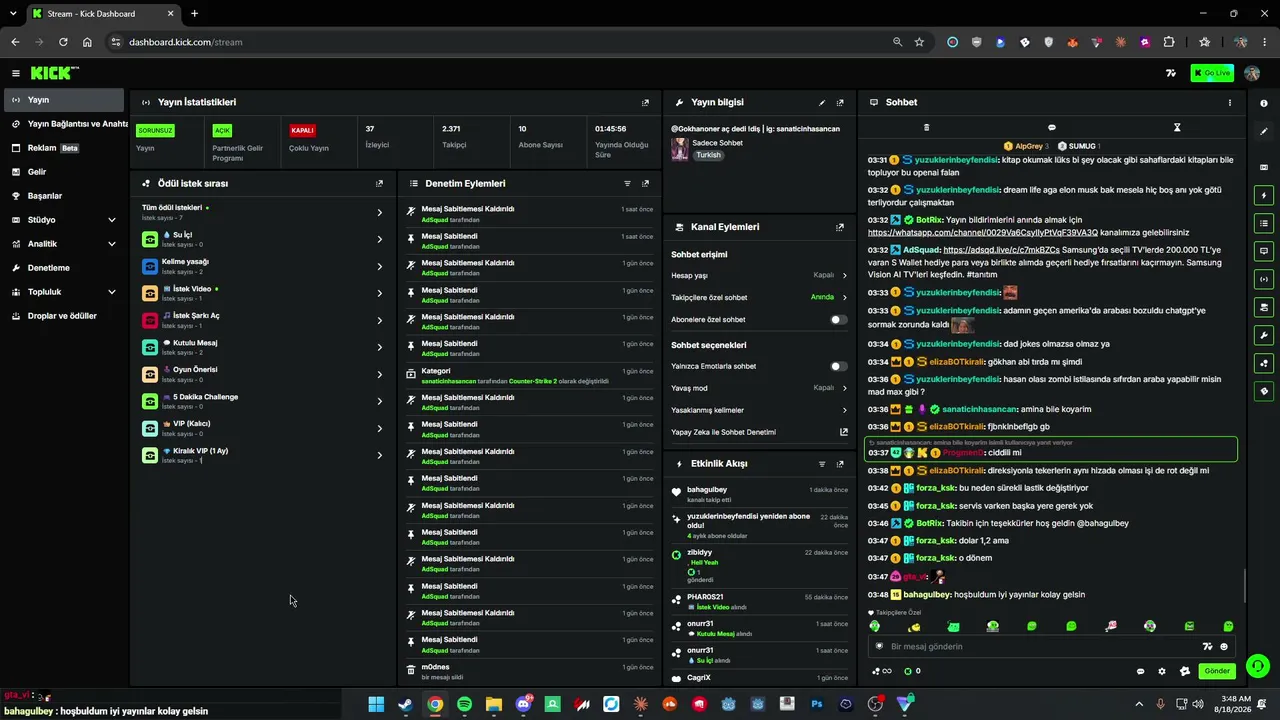
Task: Open the profile avatar menu
Action: click(x=1252, y=73)
